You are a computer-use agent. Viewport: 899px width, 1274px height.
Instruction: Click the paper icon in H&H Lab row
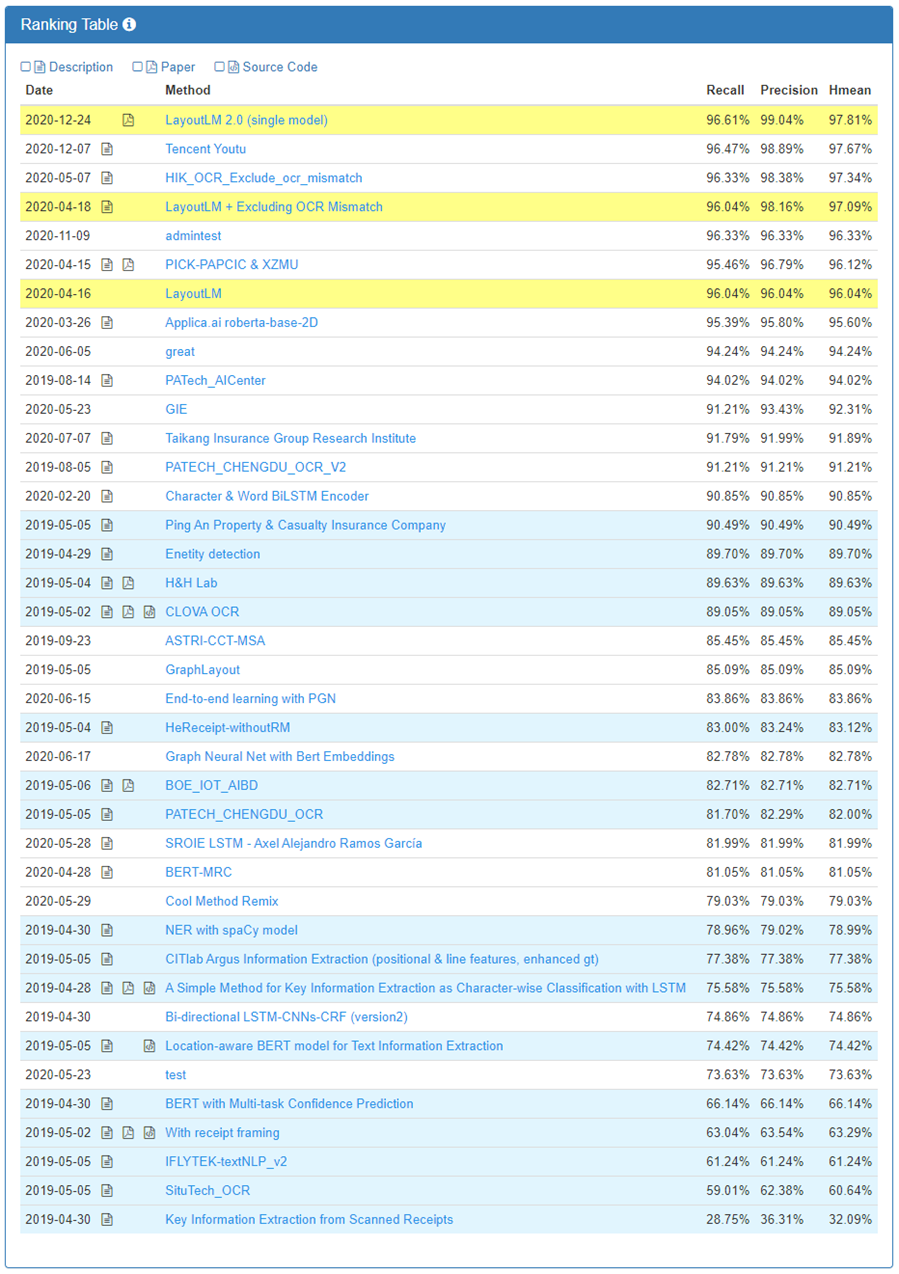click(x=128, y=583)
